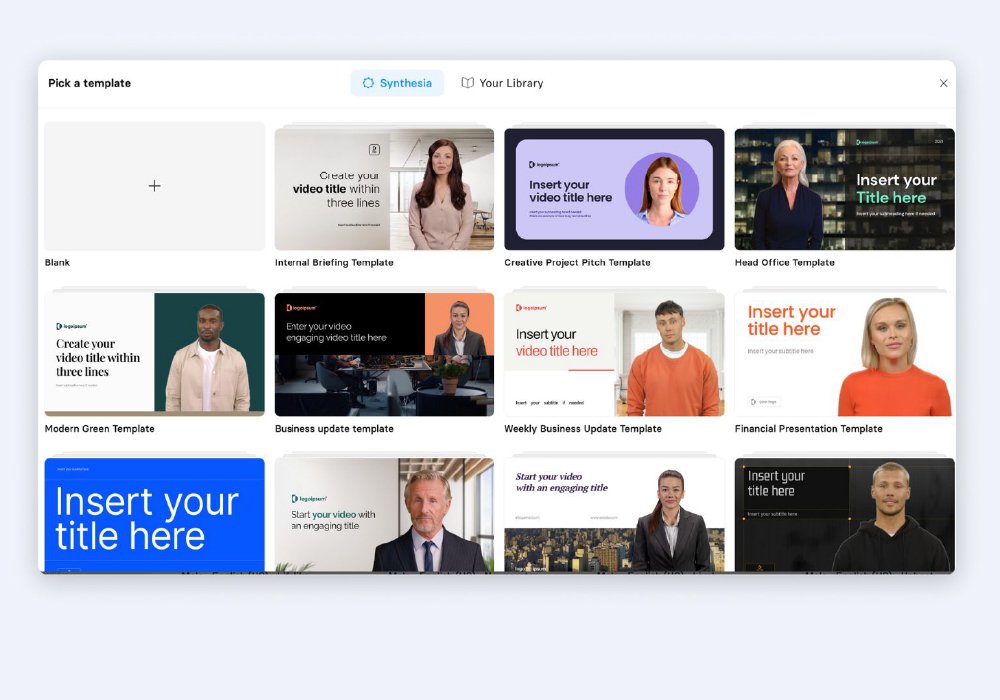Screen dimensions: 1000x700
Task: Click the 'Financial Presentation Template' label
Action: pos(808,429)
